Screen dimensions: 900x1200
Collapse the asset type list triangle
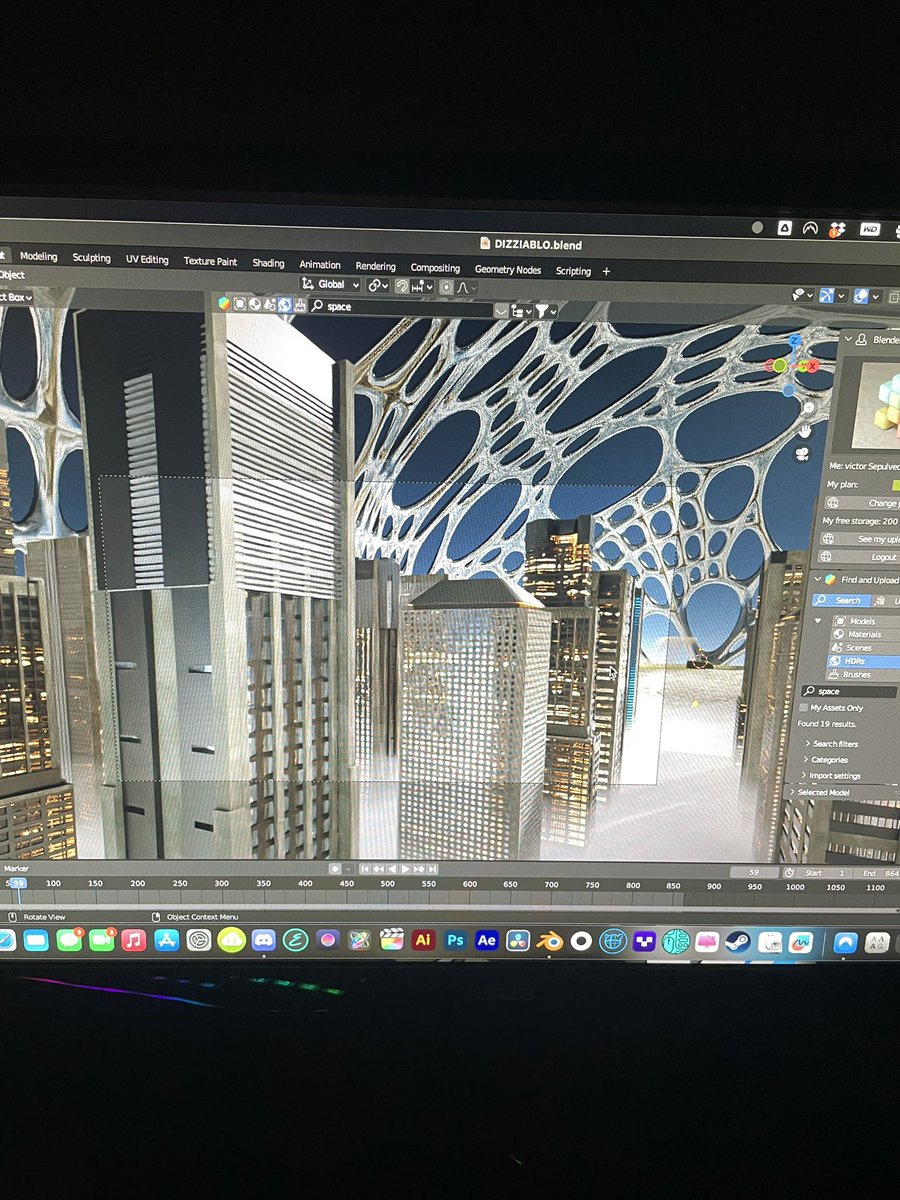click(x=820, y=620)
